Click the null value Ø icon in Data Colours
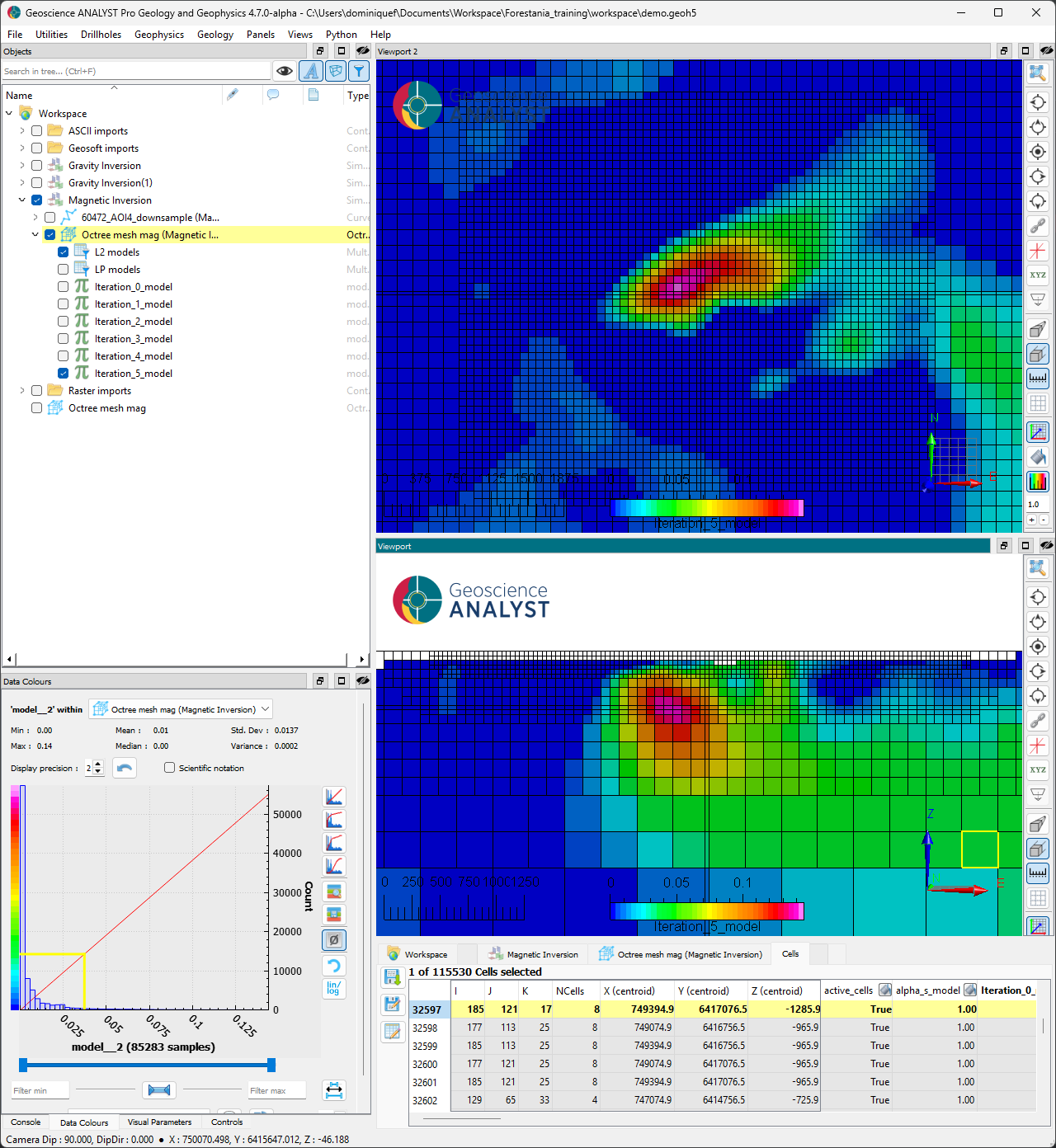1056x1148 pixels. click(334, 939)
